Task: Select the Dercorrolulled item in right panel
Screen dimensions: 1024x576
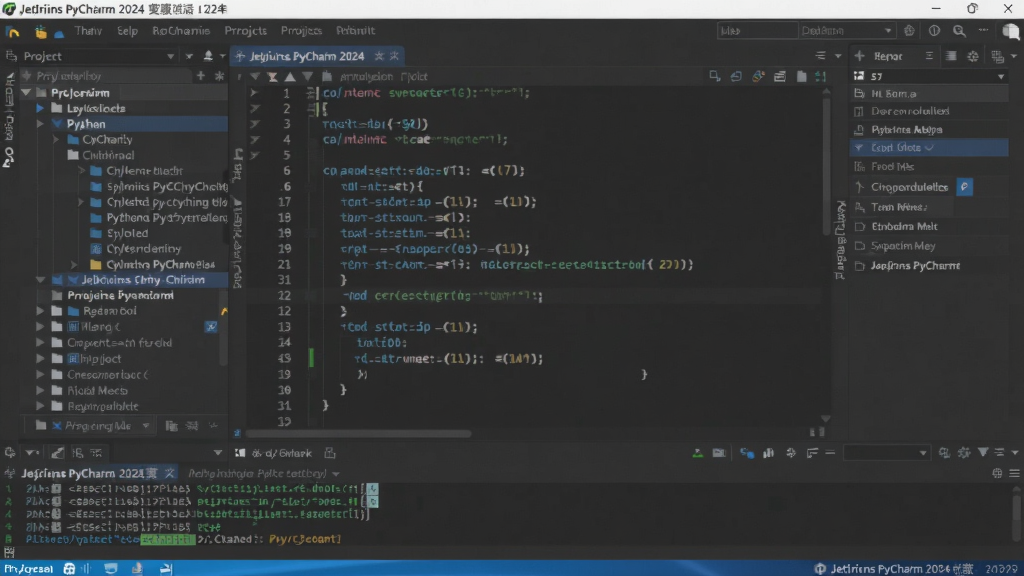Action: point(929,111)
